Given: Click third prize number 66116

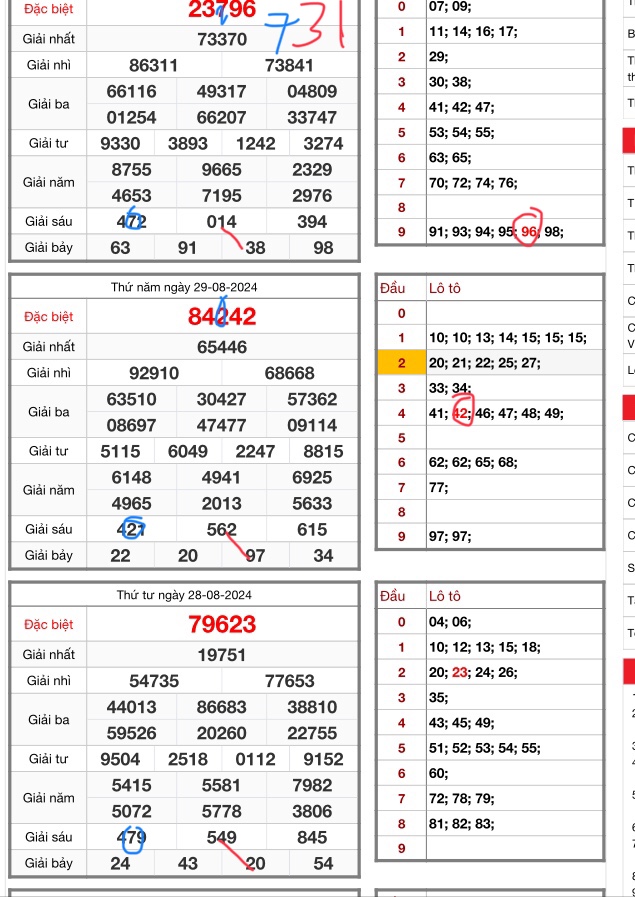Looking at the screenshot, I should [x=132, y=92].
